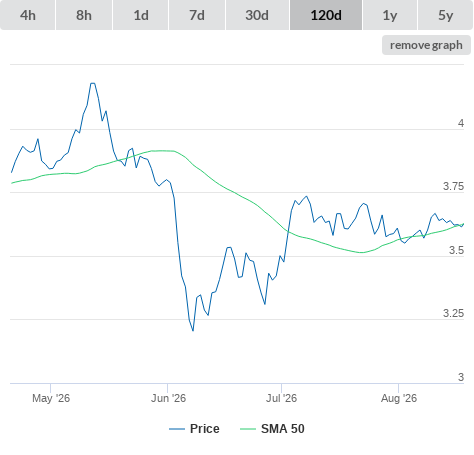Switch to the 8h time range
The width and height of the screenshot is (474, 455).
(x=84, y=15)
